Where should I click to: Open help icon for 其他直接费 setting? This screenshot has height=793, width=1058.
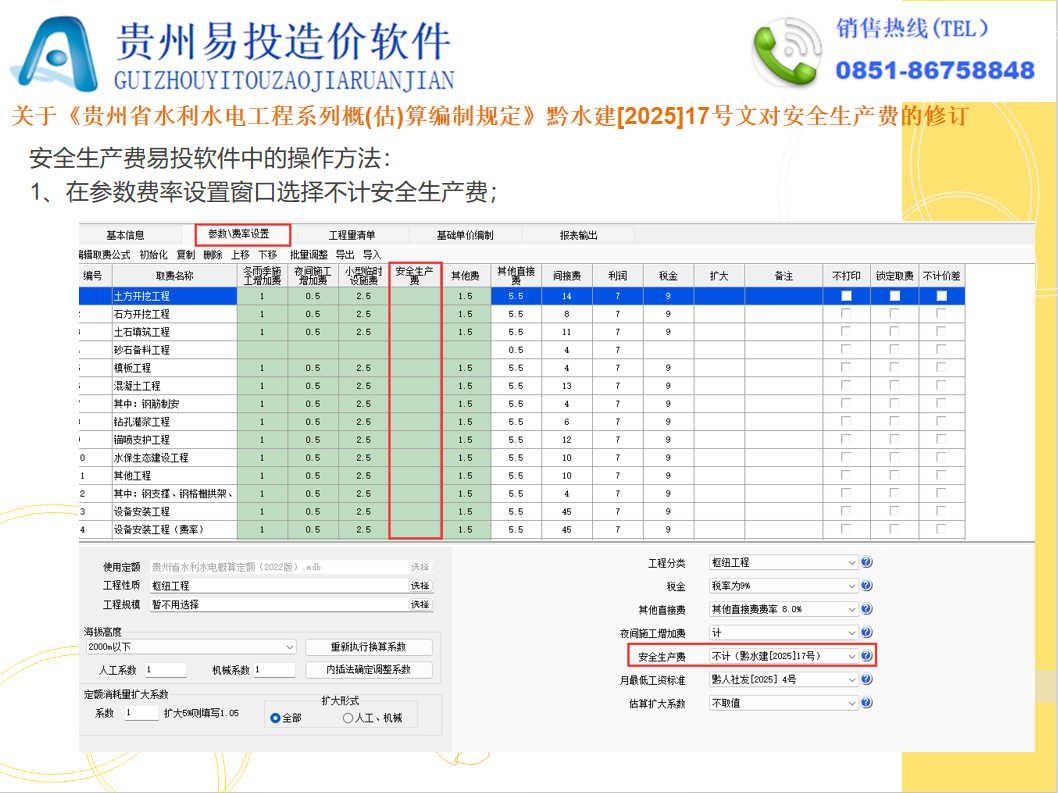(x=866, y=609)
